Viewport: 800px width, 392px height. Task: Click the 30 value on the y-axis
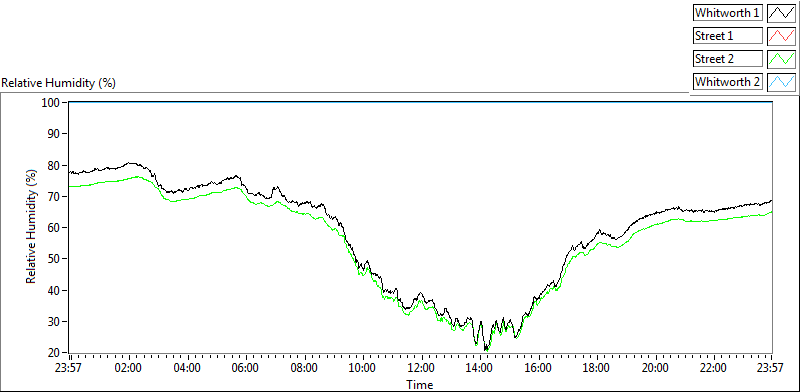pyautogui.click(x=54, y=322)
